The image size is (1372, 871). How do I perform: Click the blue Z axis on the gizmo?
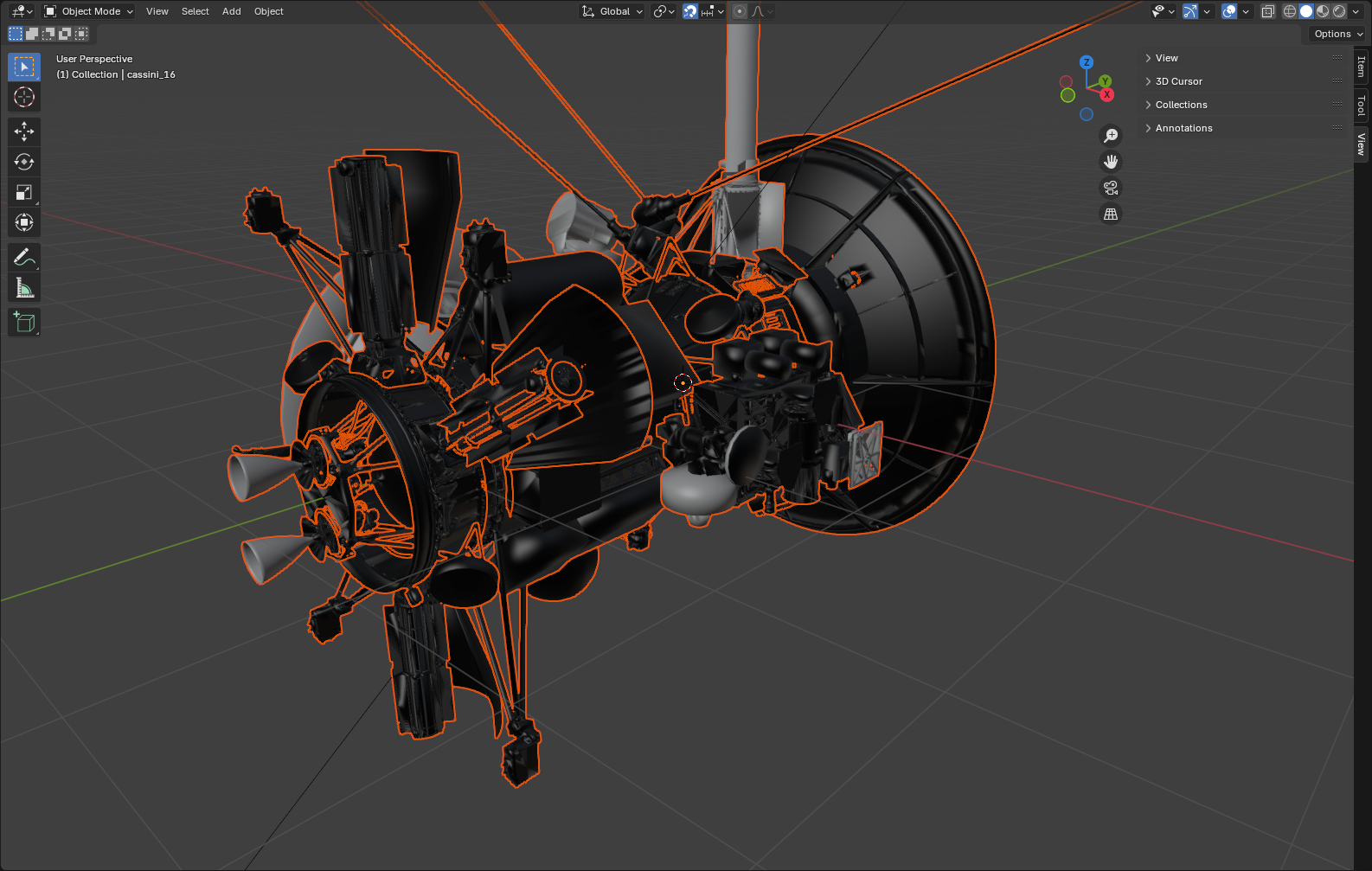pyautogui.click(x=1087, y=62)
